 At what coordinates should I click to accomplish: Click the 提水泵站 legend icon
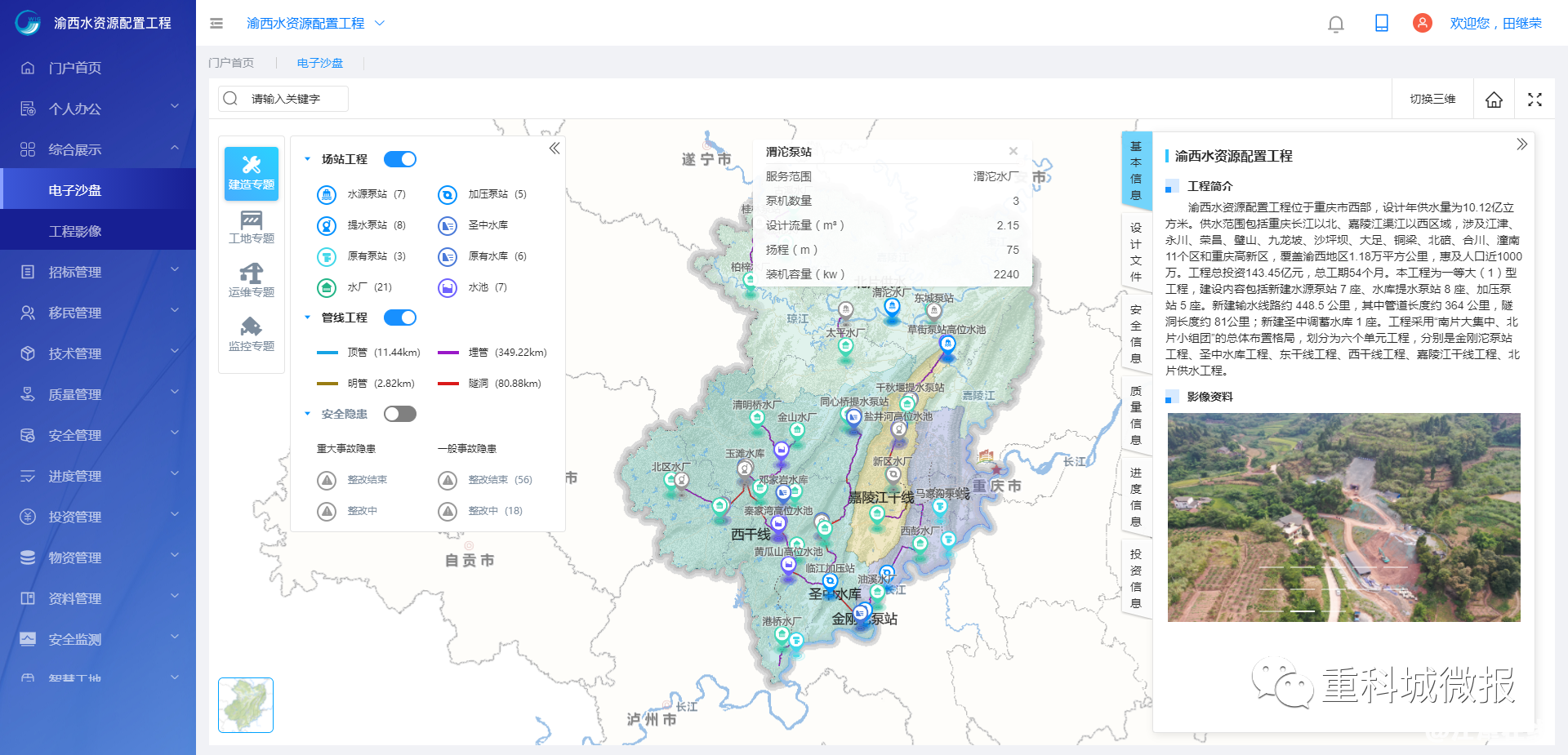point(327,225)
